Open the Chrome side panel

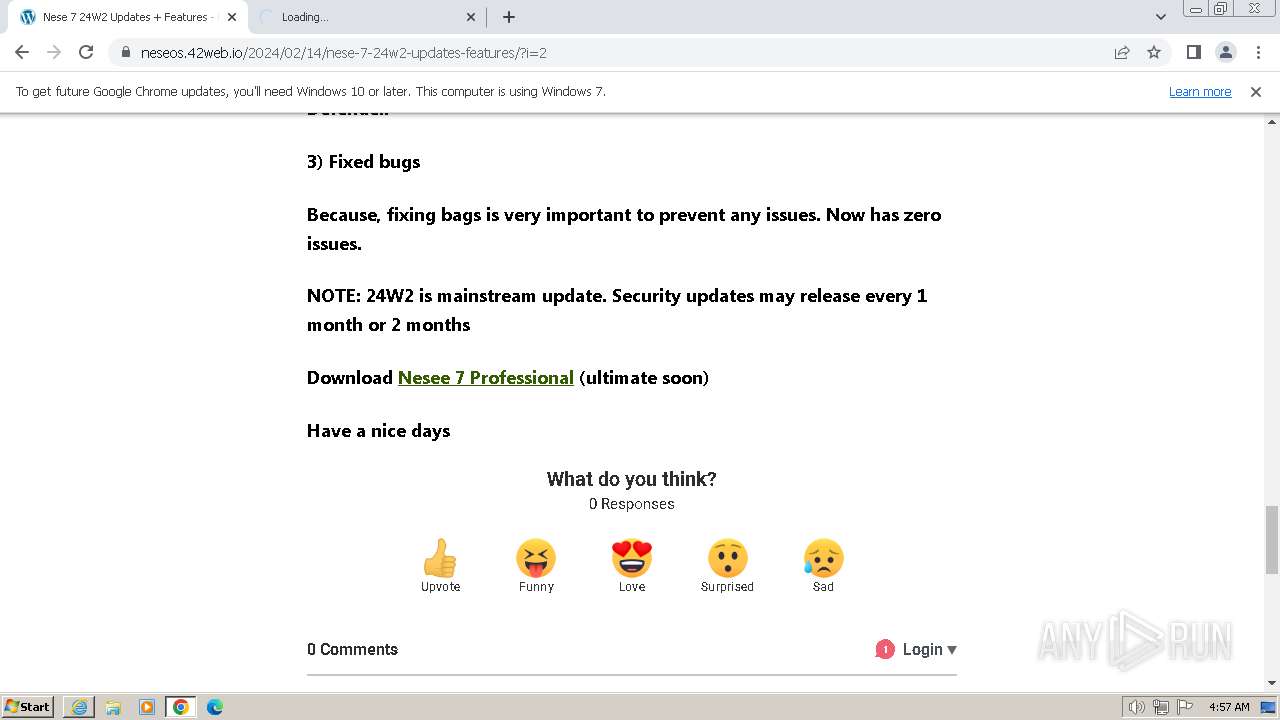coord(1193,52)
